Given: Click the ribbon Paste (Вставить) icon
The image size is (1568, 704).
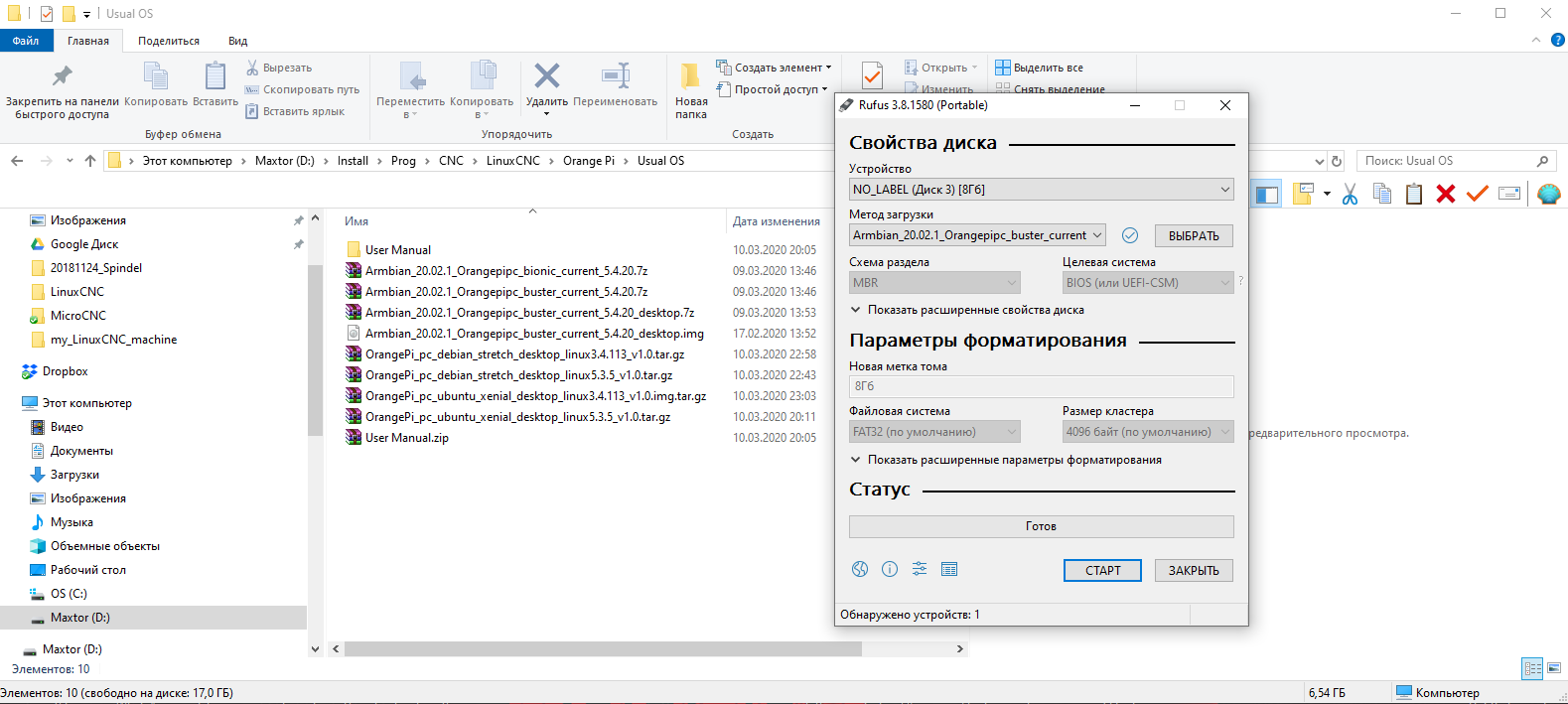Looking at the screenshot, I should (x=215, y=75).
